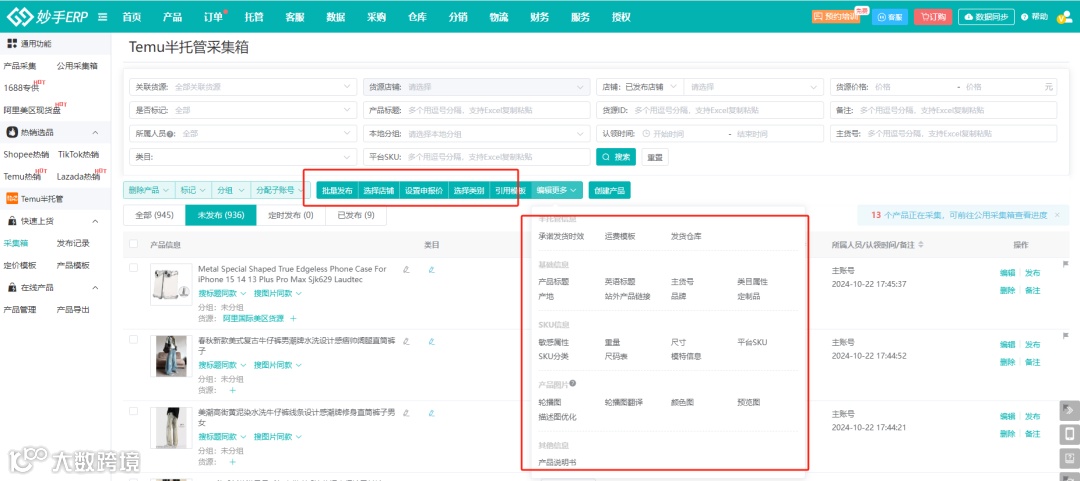The image size is (1080, 481).
Task: Close the 13个产品正在采集 notification
Action: point(1057,216)
